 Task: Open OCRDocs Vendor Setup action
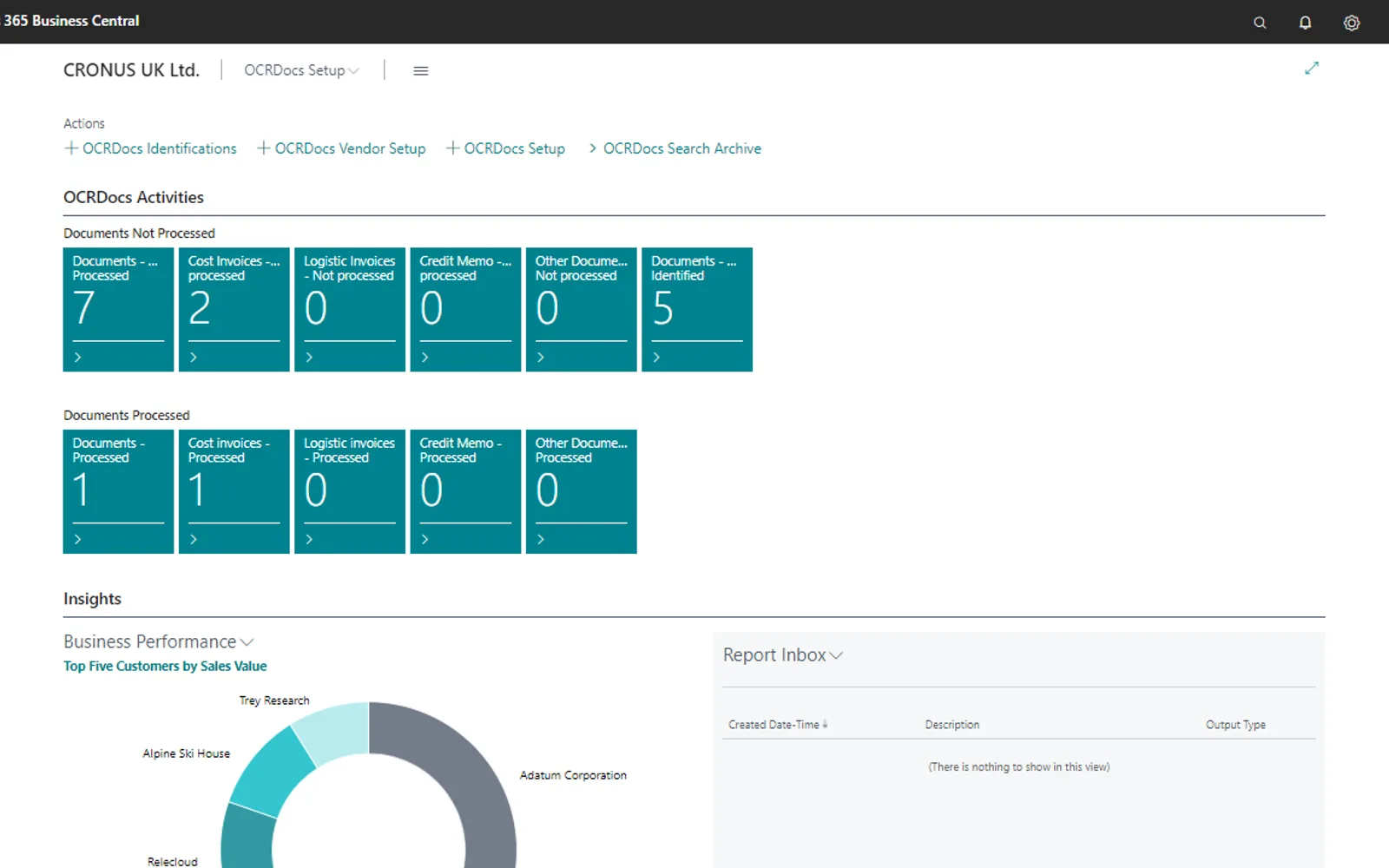(341, 148)
